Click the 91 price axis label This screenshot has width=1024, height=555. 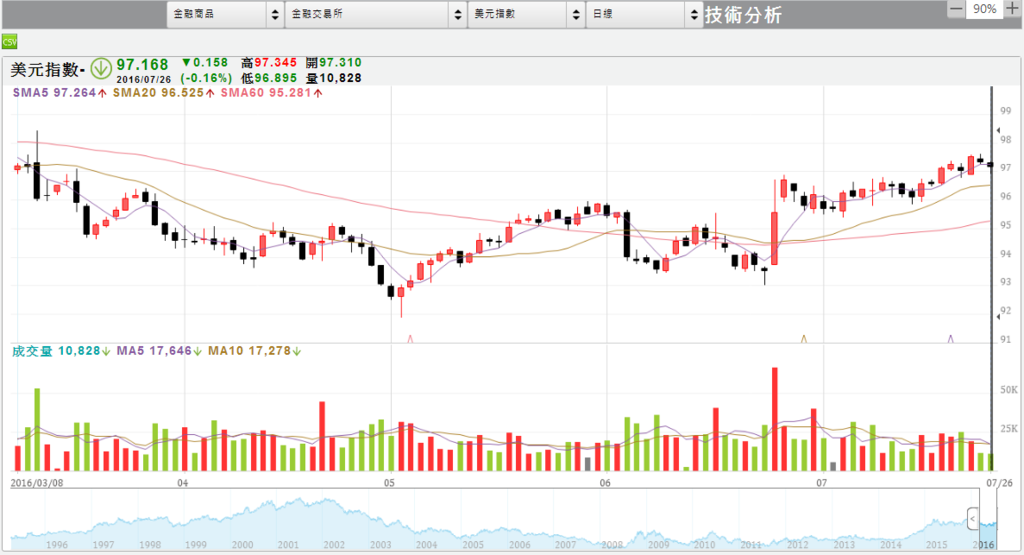1006,340
